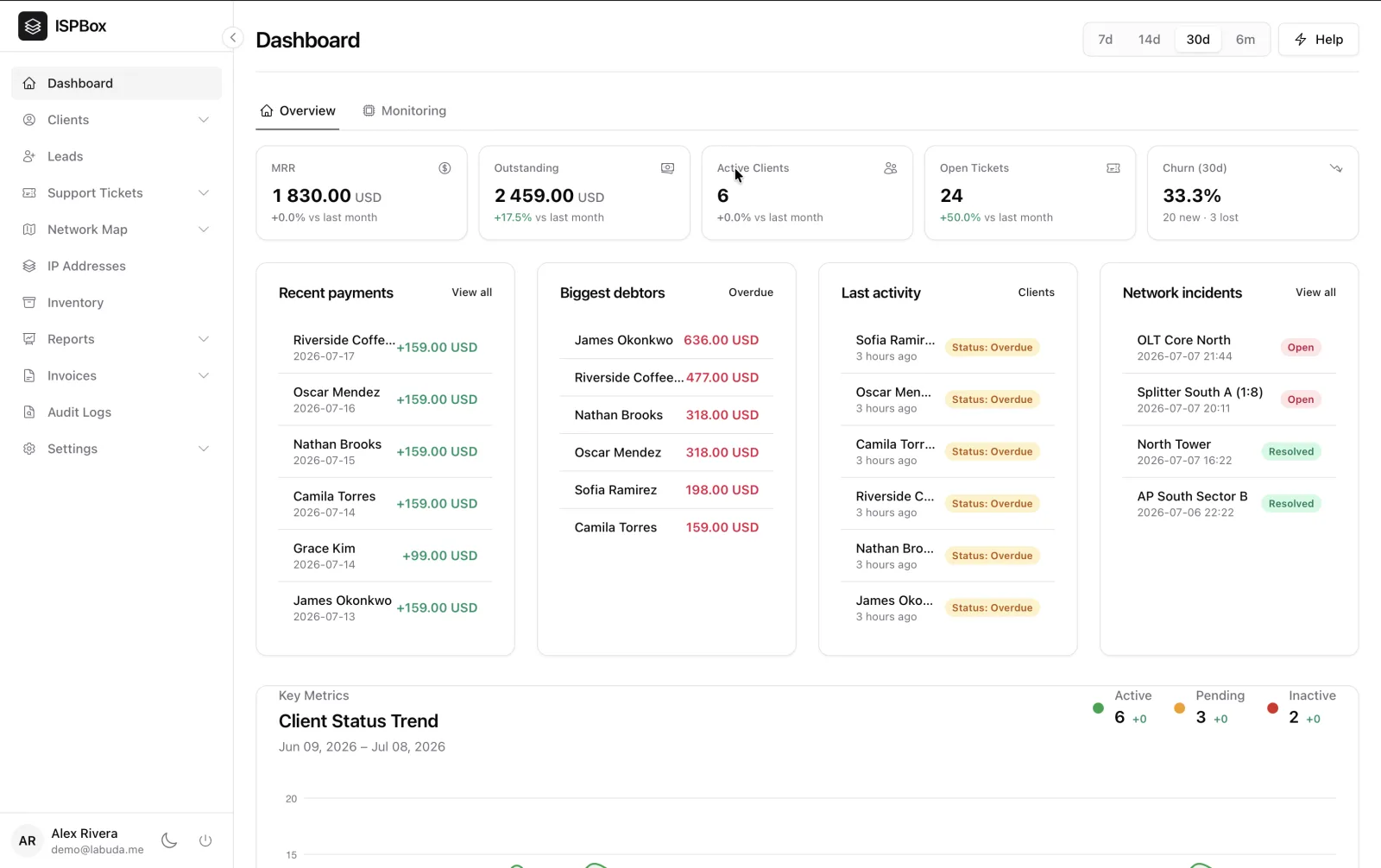The height and width of the screenshot is (868, 1381).
Task: Click the Active Clients stat card
Action: 807,192
